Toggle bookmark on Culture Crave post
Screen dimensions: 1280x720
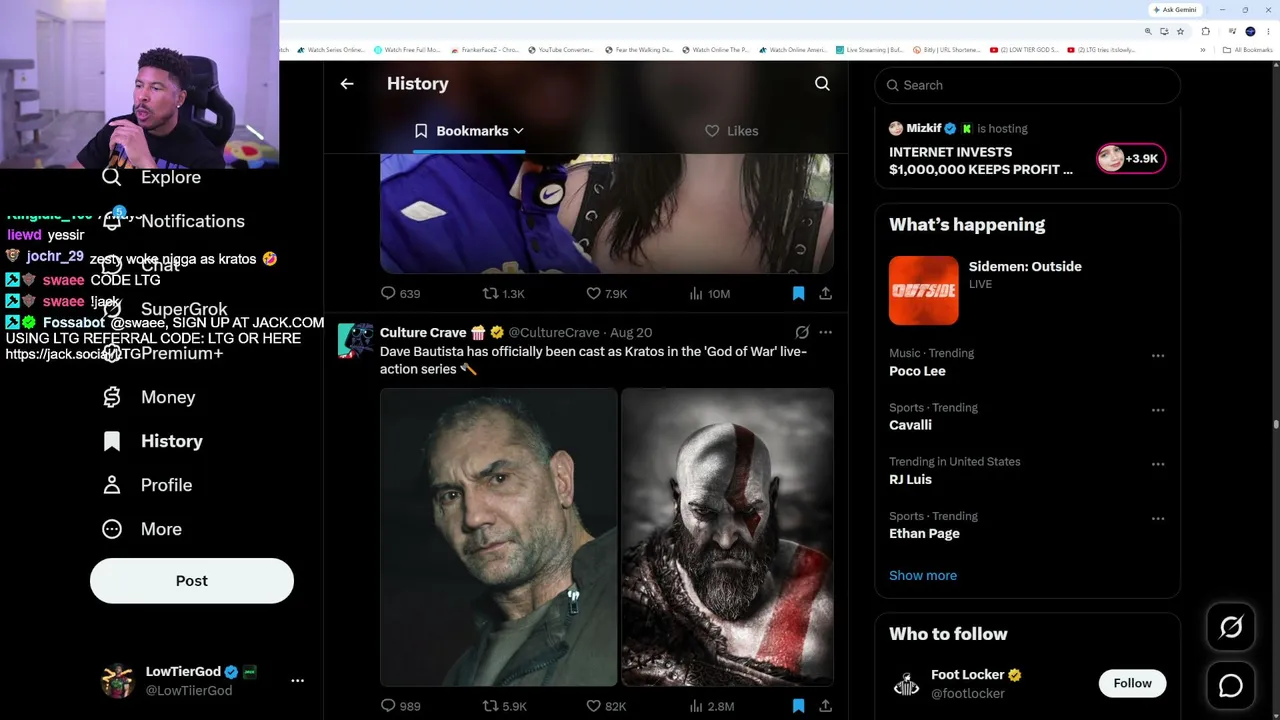[x=798, y=706]
